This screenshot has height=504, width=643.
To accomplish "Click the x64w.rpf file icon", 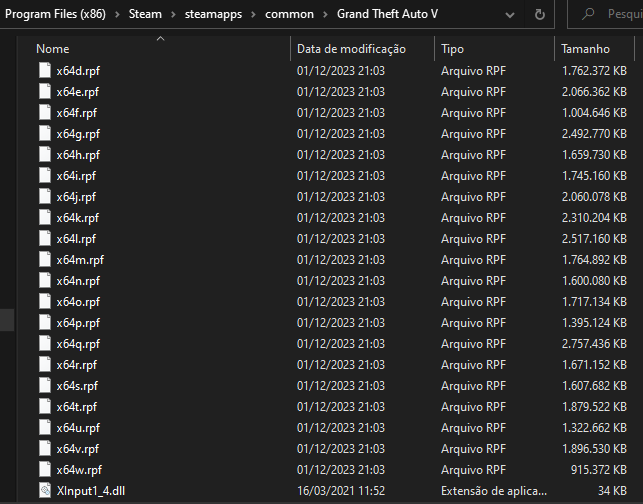I will [44, 470].
